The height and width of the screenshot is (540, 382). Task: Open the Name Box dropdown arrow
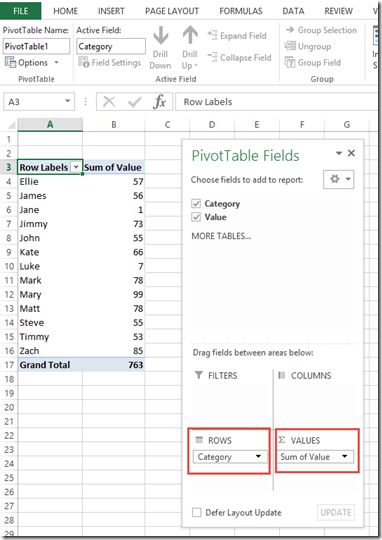pos(68,101)
